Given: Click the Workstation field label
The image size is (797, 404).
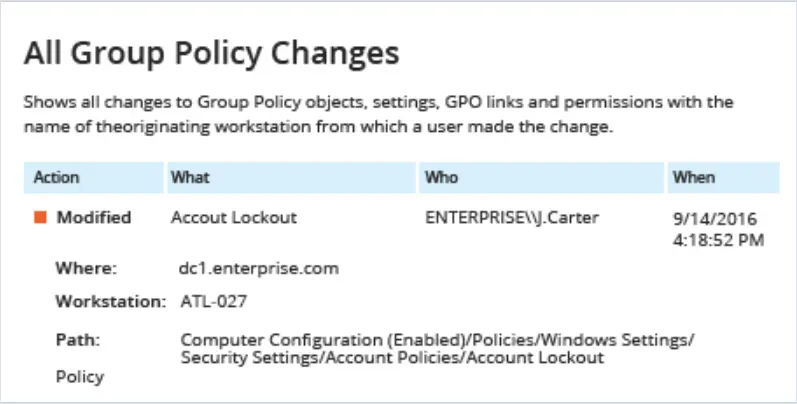Looking at the screenshot, I should point(111,301).
